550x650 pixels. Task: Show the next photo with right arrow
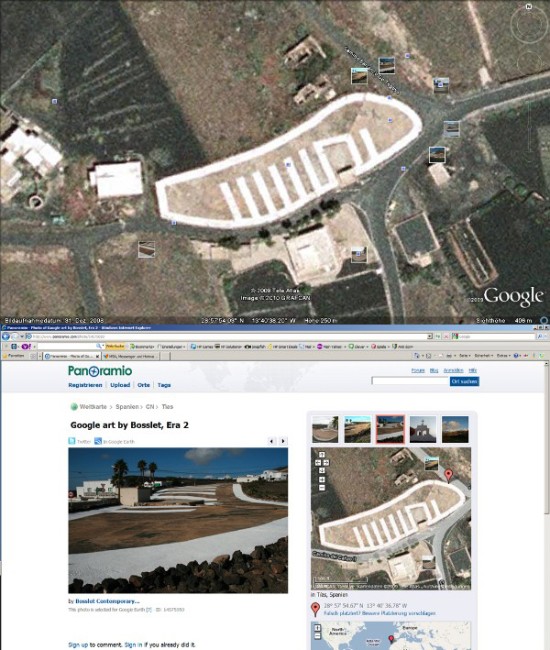click(283, 441)
